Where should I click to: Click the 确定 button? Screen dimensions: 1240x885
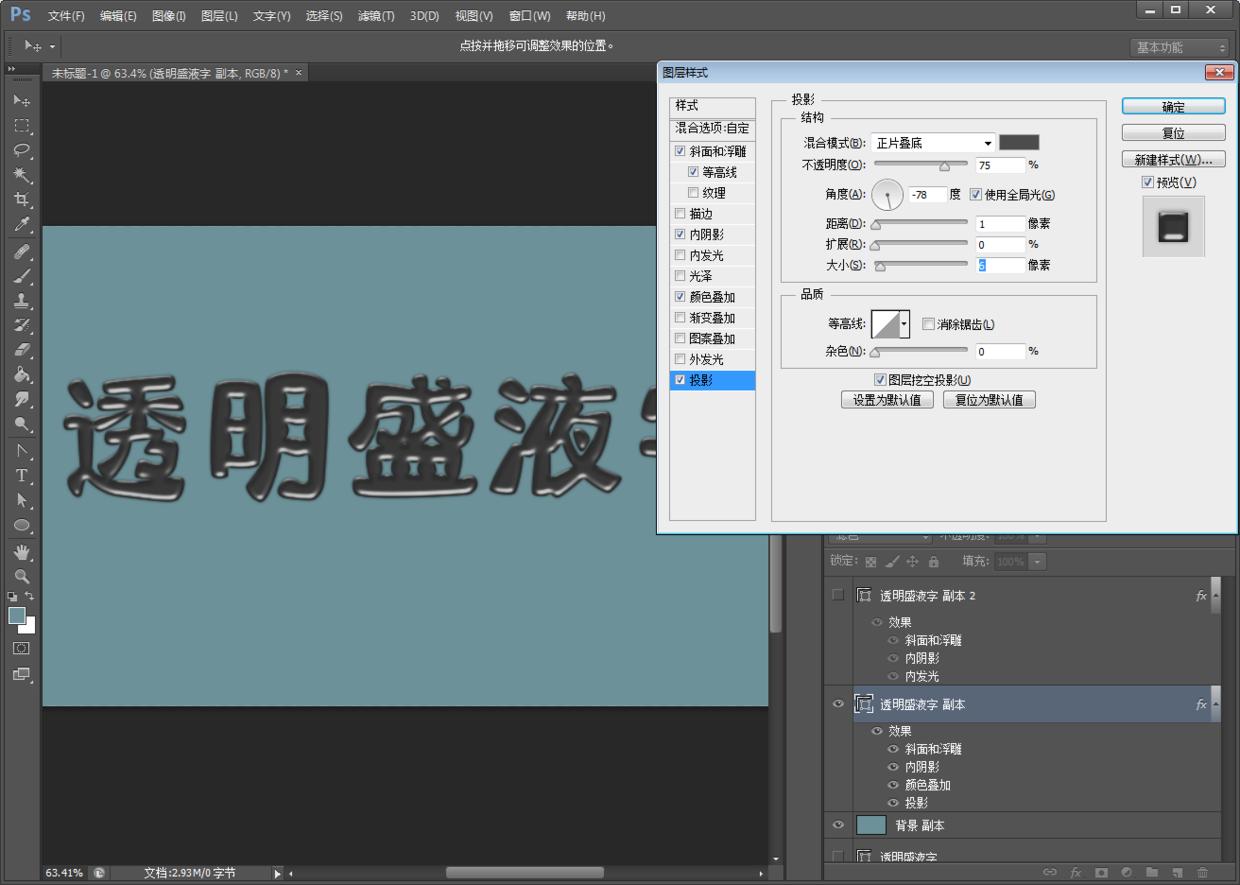pyautogui.click(x=1172, y=106)
